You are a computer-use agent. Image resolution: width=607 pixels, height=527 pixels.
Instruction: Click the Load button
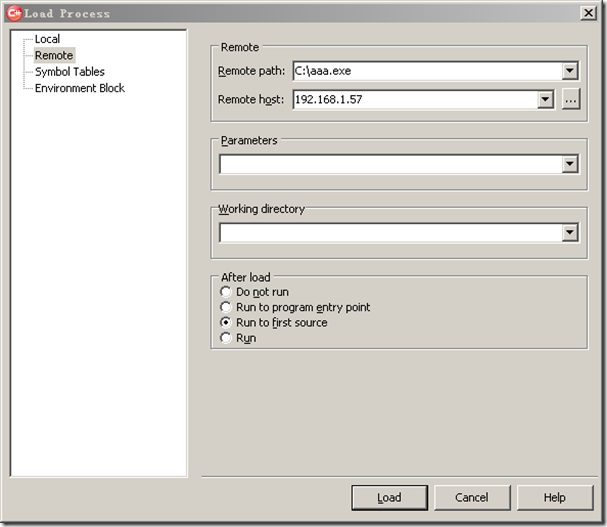(389, 498)
